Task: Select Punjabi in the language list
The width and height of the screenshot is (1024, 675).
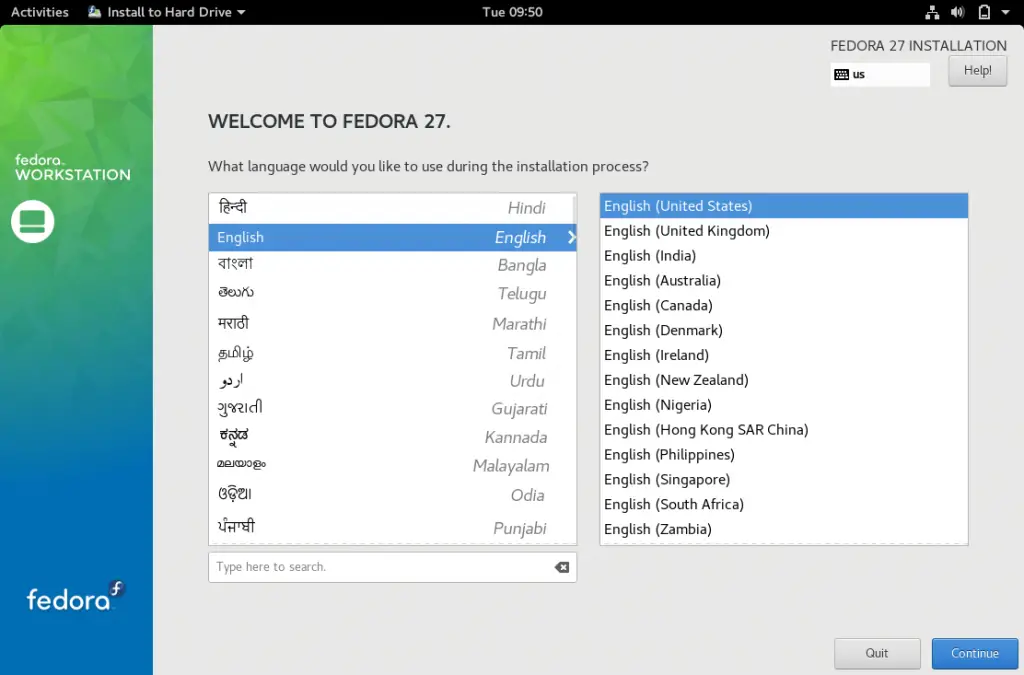Action: tap(392, 527)
